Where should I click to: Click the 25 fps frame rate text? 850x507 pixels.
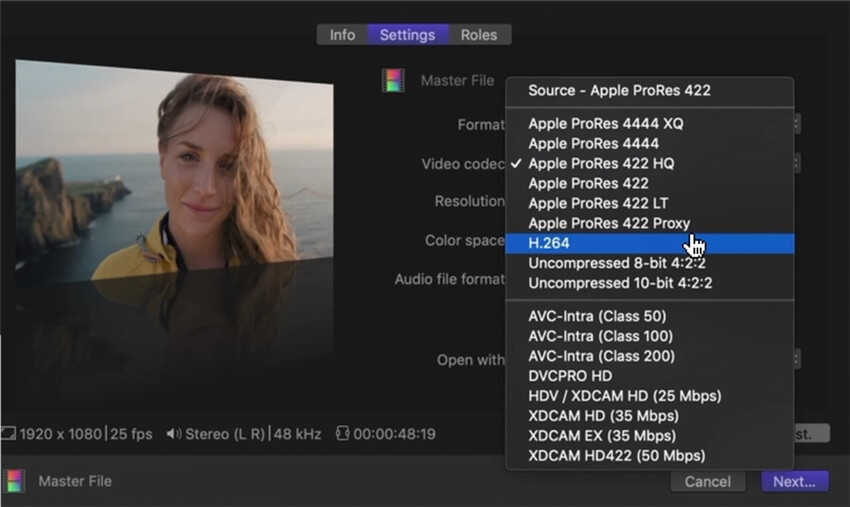131,434
